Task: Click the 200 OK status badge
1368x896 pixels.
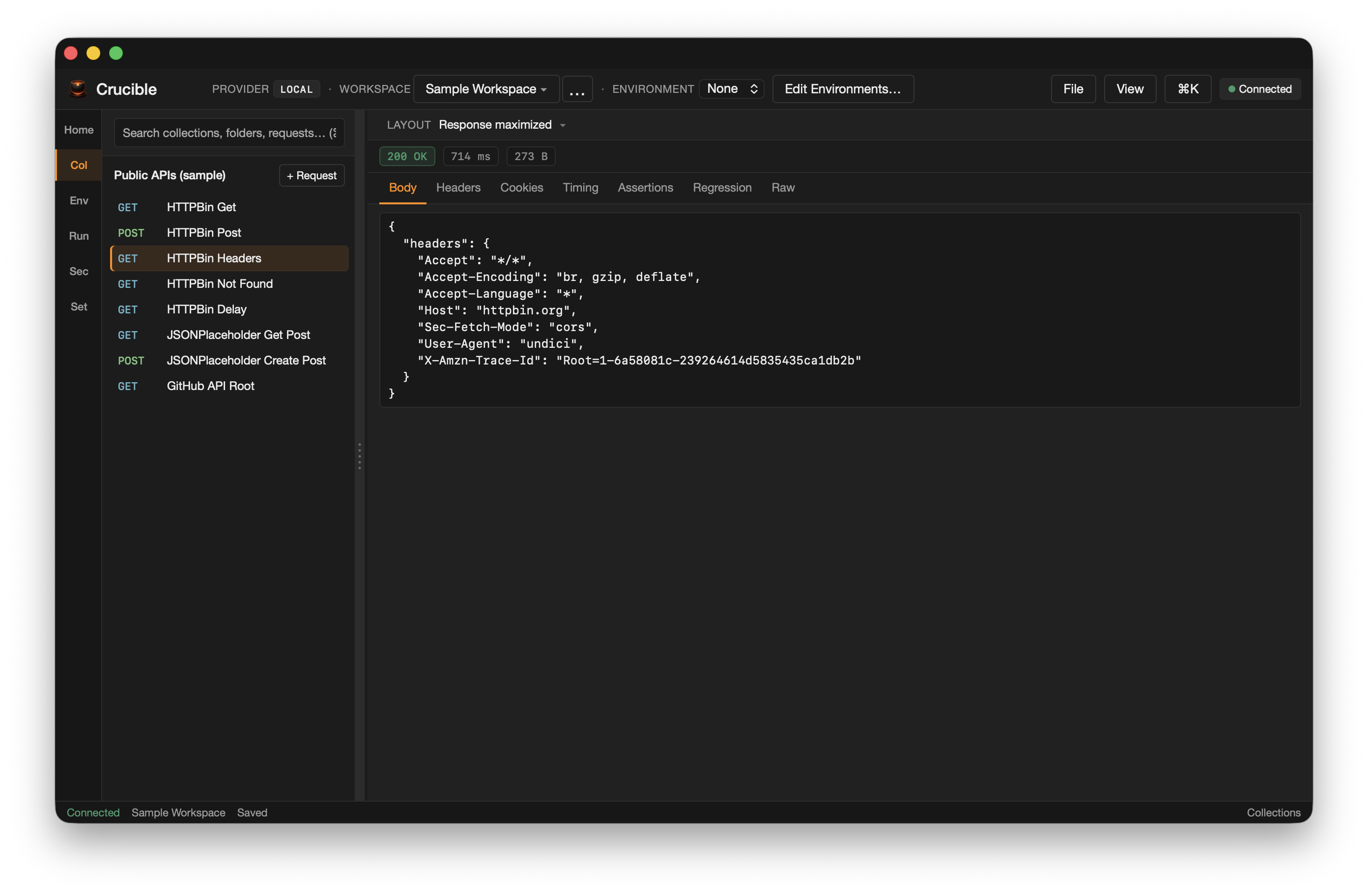Action: [x=407, y=156]
